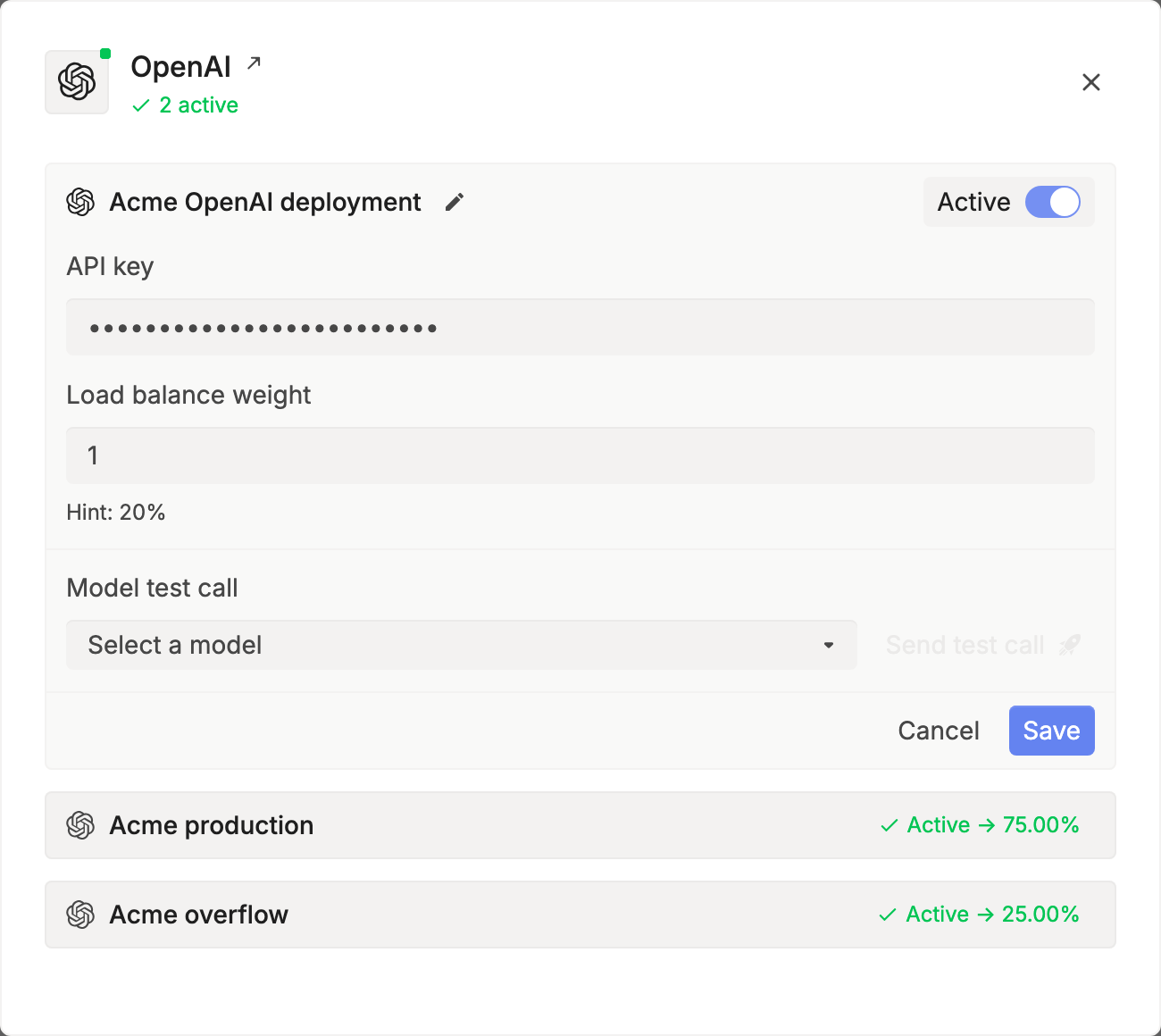Click the OpenAI dialog title
Screen dimensions: 1161x1036
point(180,67)
